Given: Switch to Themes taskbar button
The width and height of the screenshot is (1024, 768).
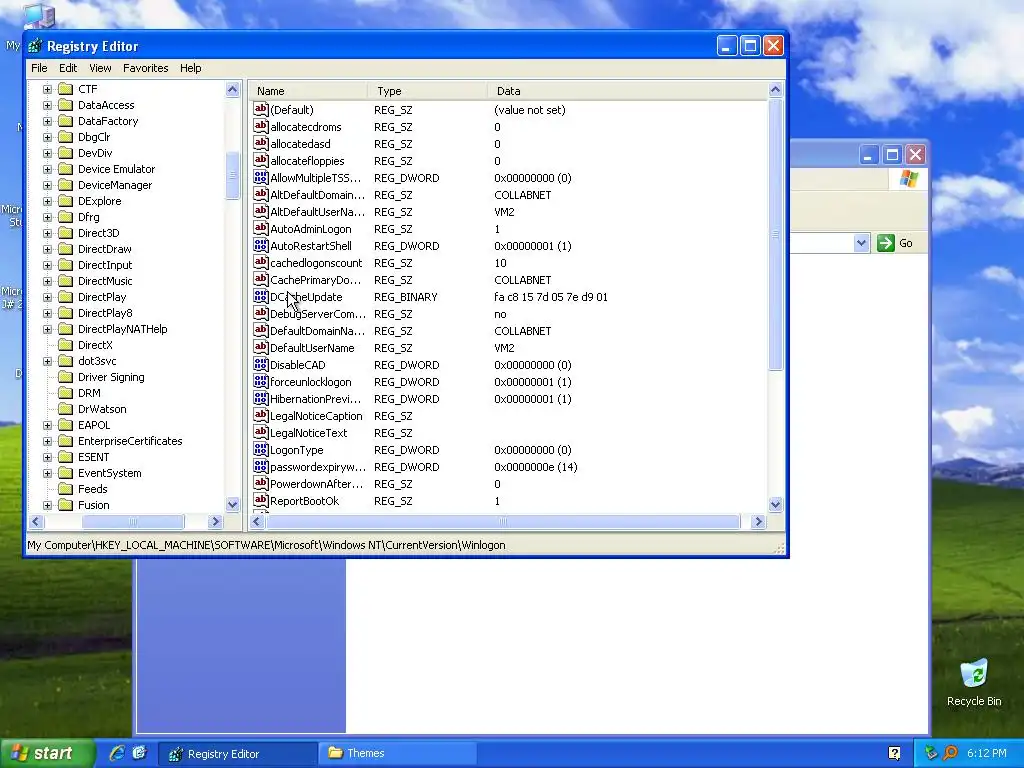Looking at the screenshot, I should point(396,753).
